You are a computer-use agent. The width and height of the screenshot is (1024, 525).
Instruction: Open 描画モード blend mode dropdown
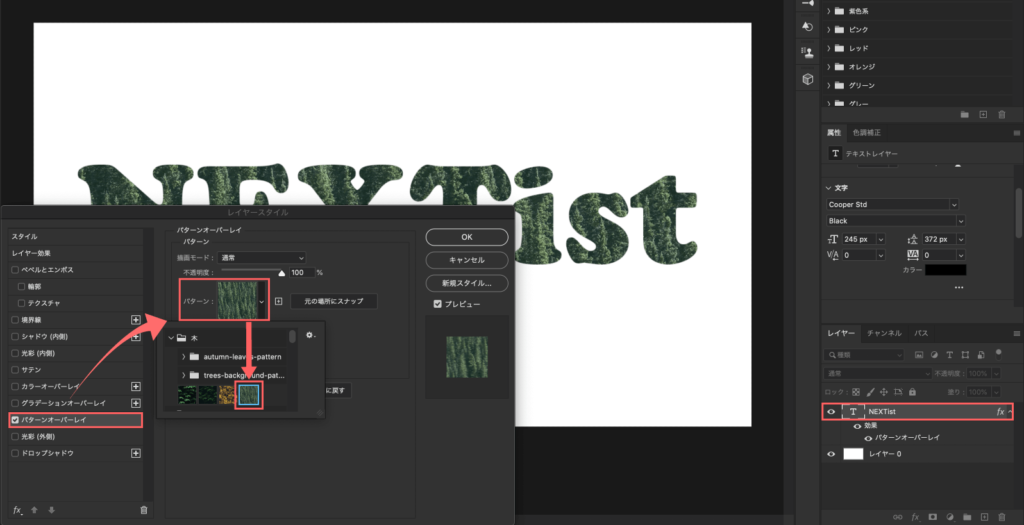[x=262, y=258]
